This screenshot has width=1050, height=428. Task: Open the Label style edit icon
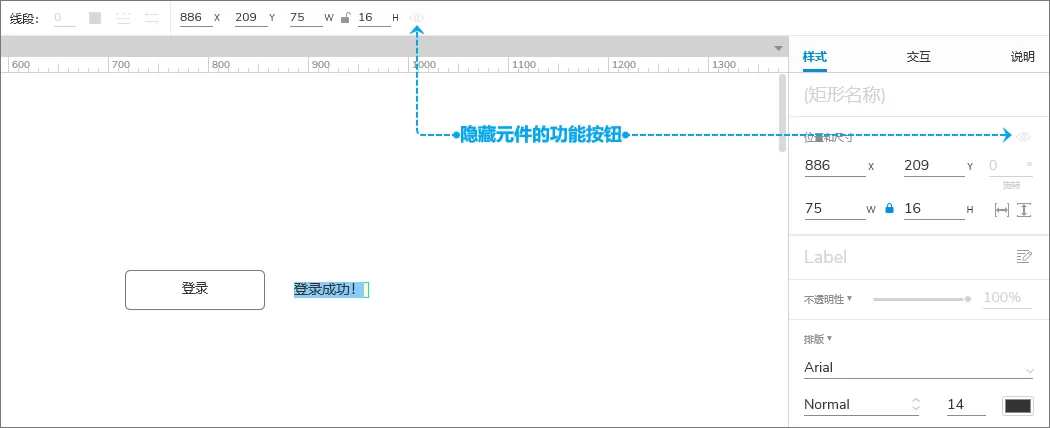tap(1024, 256)
